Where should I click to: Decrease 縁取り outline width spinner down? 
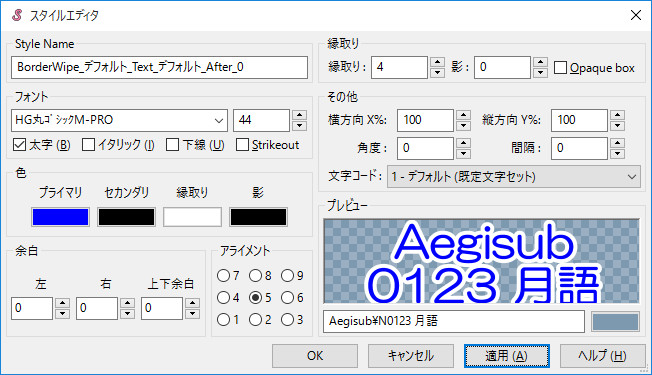(437, 73)
